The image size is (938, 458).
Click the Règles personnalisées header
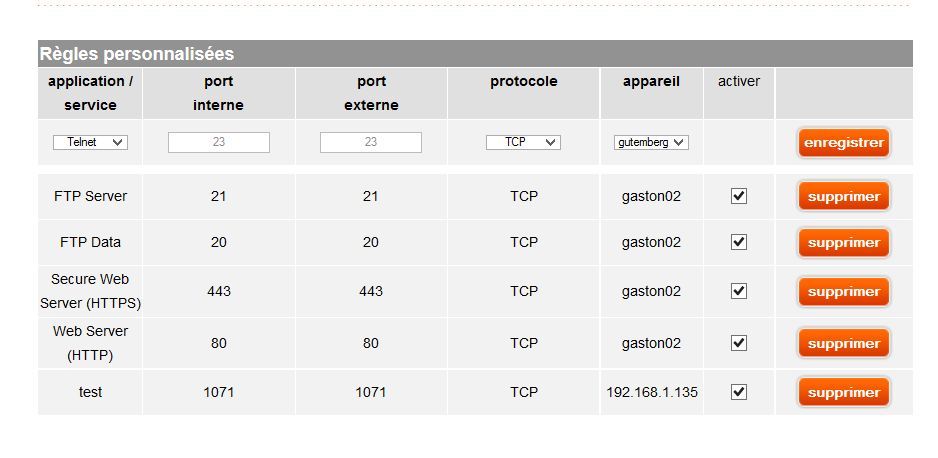137,54
